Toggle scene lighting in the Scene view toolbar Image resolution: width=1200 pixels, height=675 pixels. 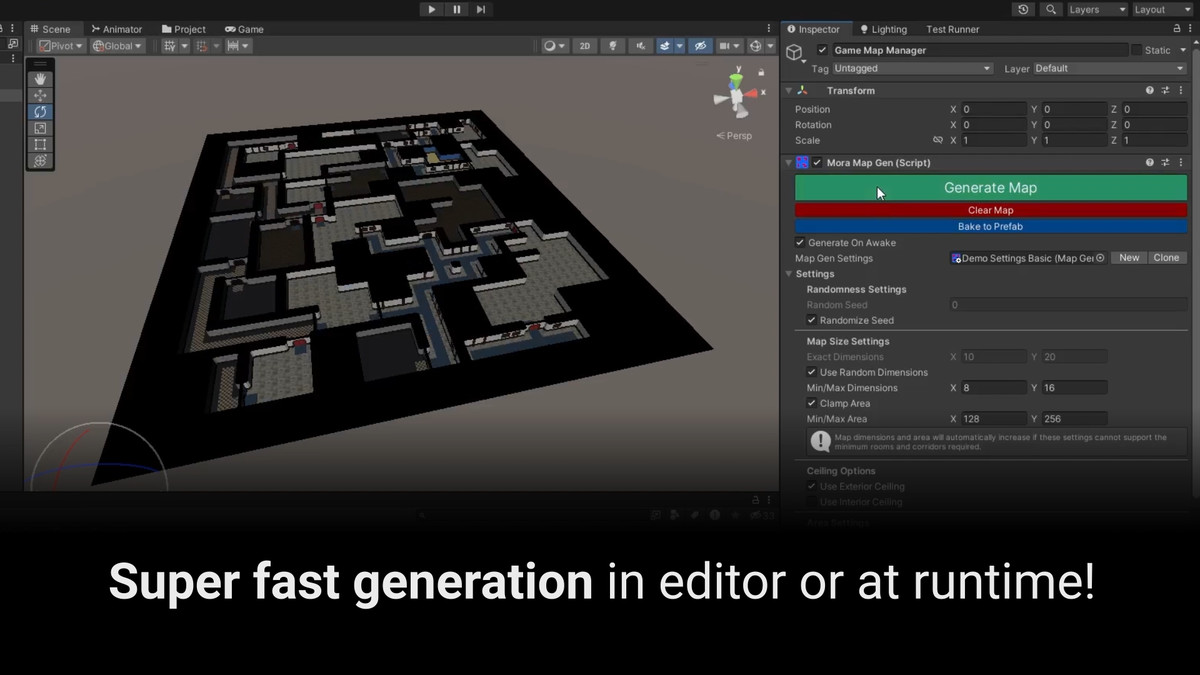tap(613, 45)
